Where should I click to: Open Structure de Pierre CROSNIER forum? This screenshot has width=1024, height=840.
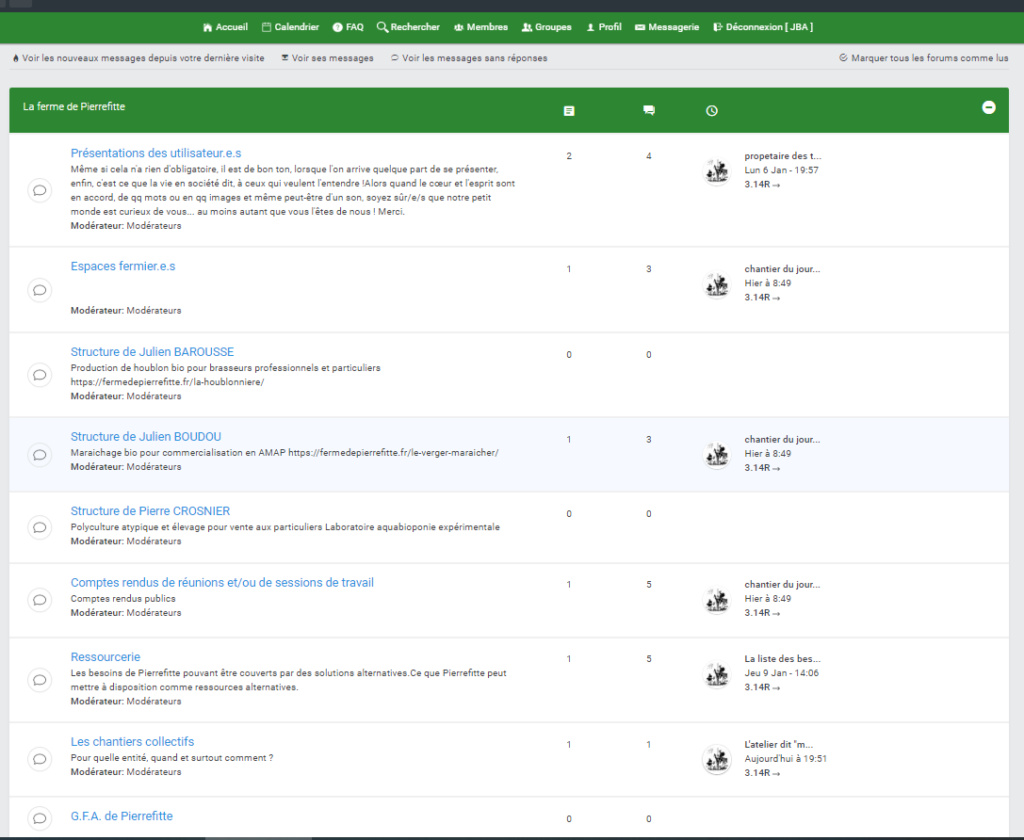tap(150, 511)
